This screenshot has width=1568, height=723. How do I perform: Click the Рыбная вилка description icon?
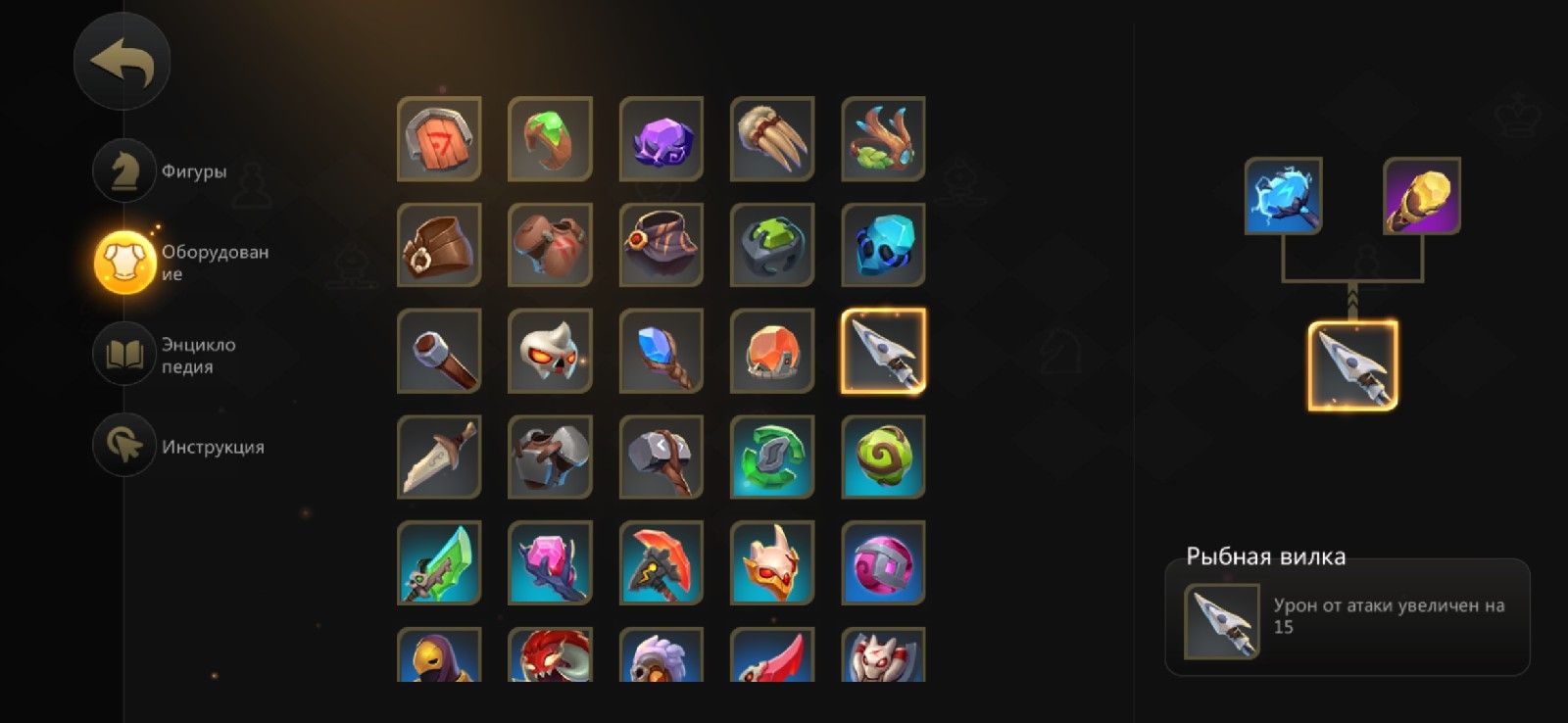point(1222,621)
